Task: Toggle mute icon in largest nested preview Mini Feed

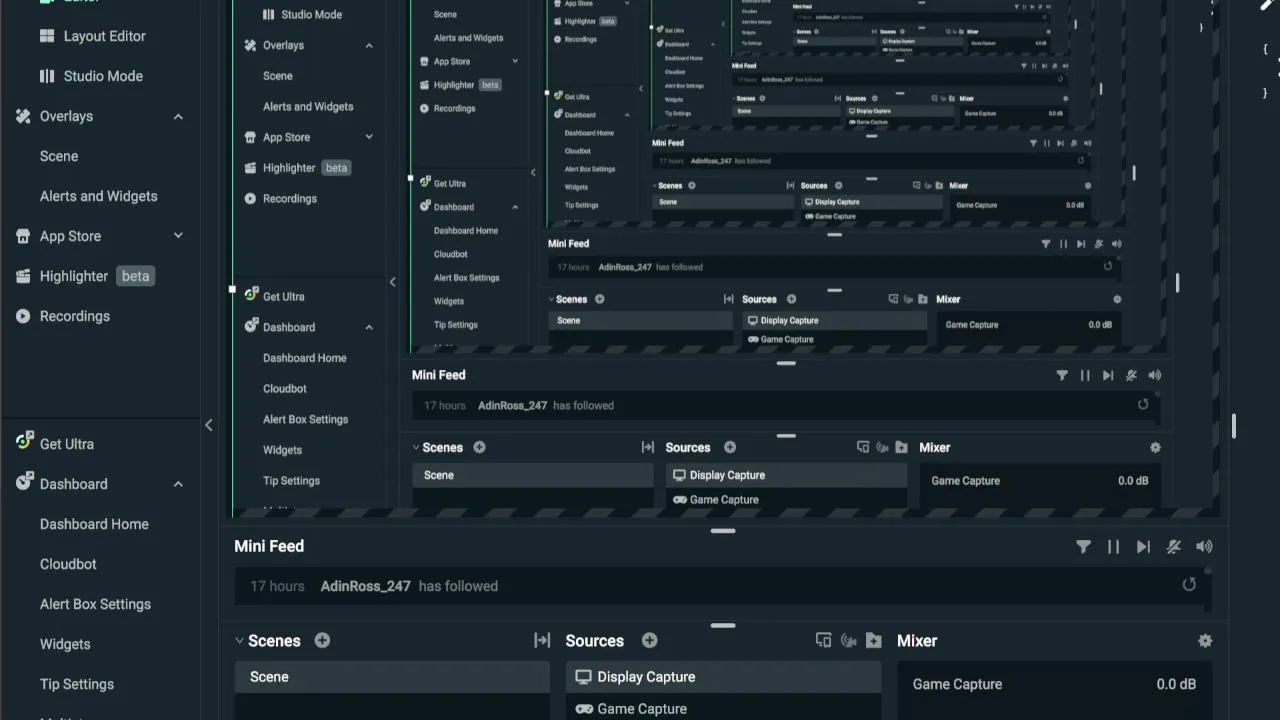Action: 1132,375
